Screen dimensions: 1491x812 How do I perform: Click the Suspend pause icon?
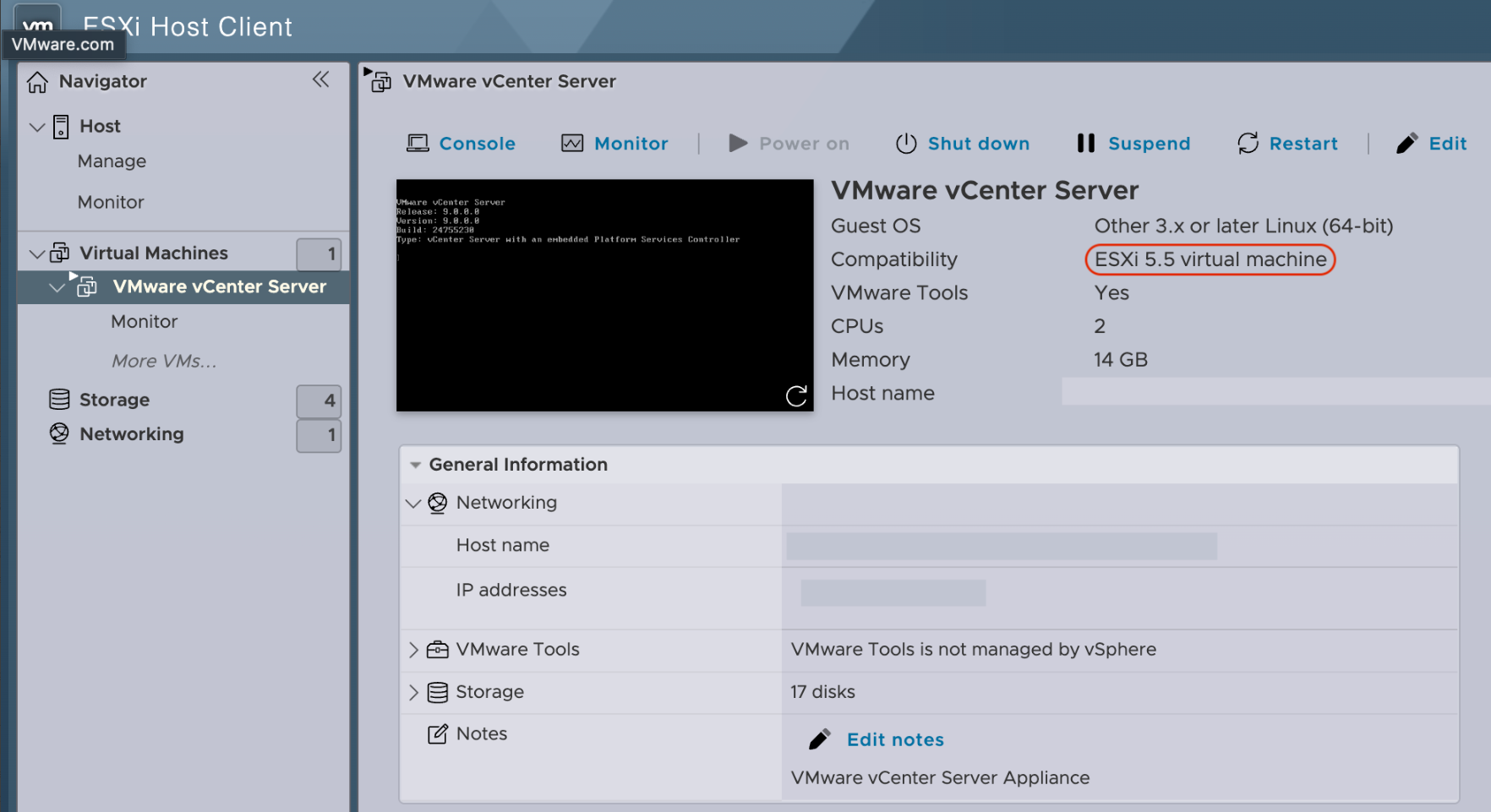click(x=1086, y=144)
